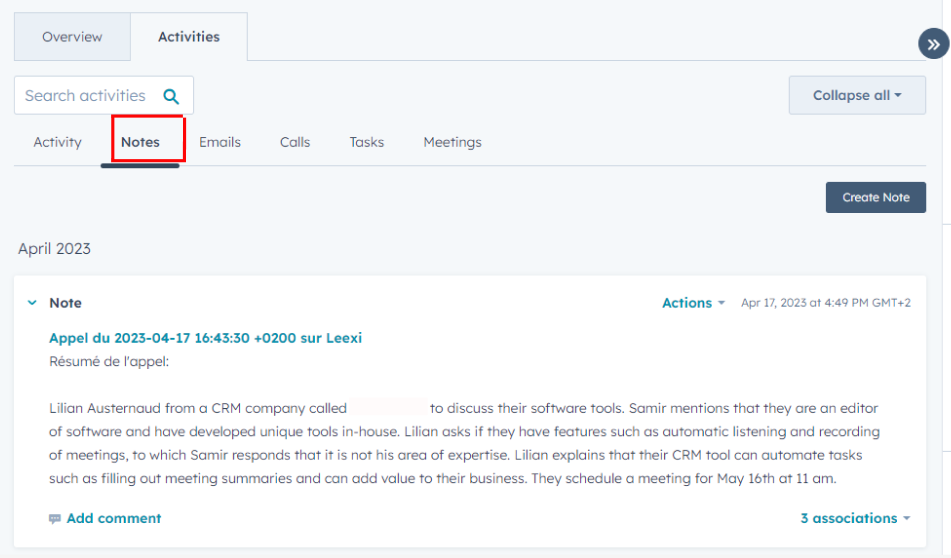951x558 pixels.
Task: Select the Activities tab
Action: pyautogui.click(x=189, y=37)
